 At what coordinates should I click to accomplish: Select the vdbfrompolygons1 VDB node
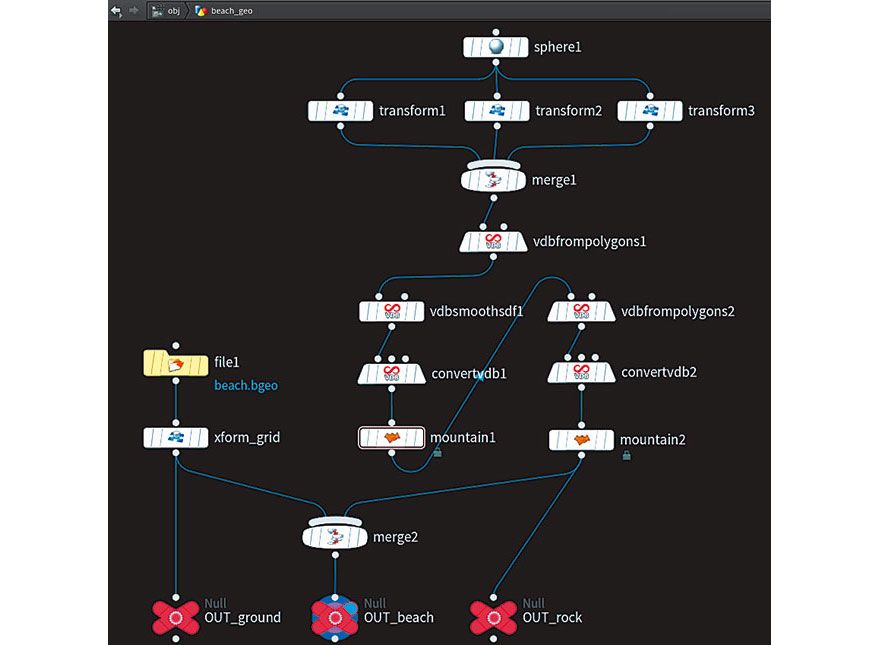pos(493,242)
